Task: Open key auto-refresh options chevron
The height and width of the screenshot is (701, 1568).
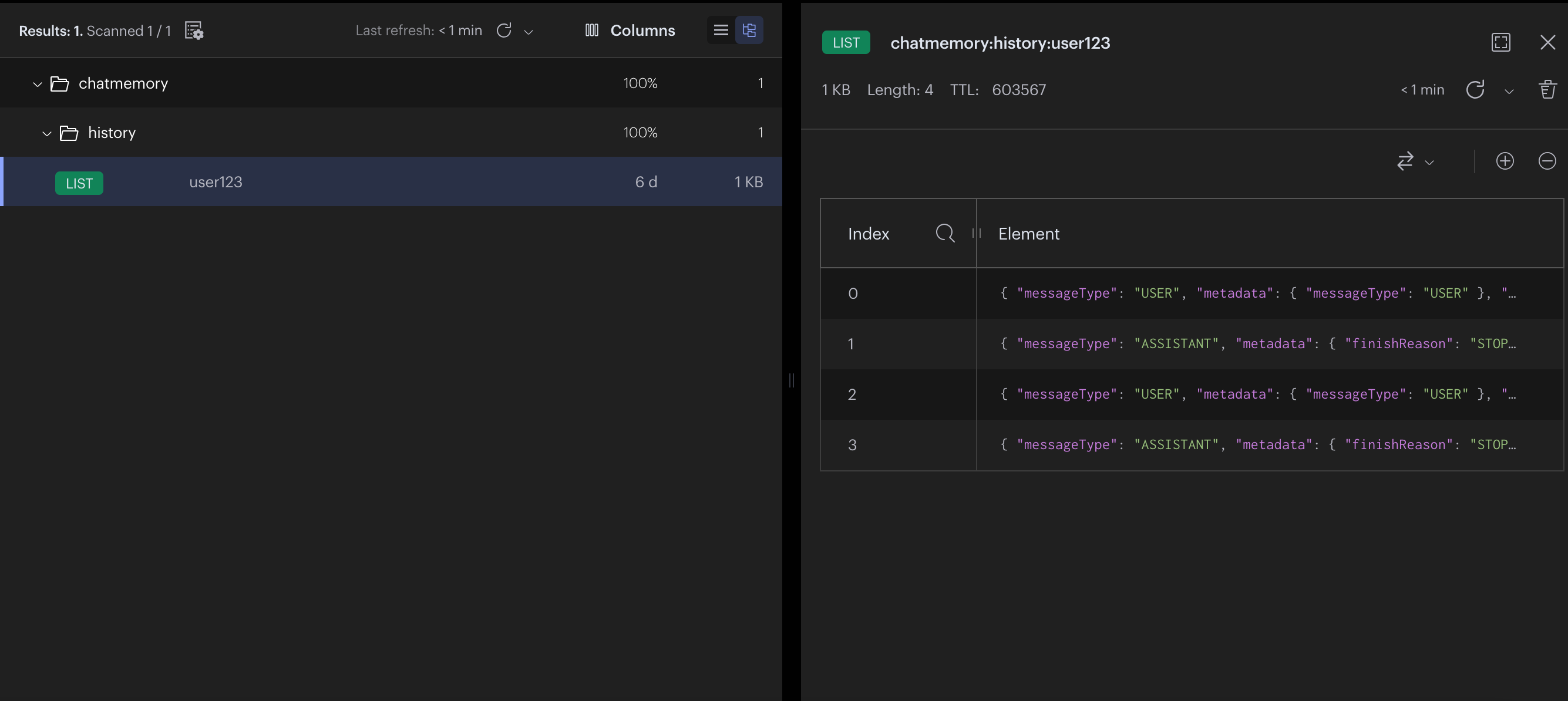Action: (x=1509, y=91)
